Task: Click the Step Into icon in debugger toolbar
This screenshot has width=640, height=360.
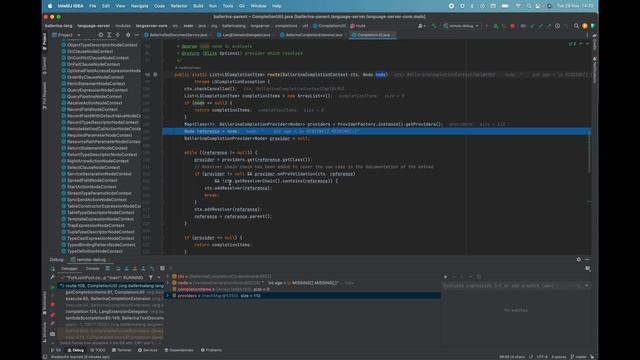Action: [x=127, y=269]
